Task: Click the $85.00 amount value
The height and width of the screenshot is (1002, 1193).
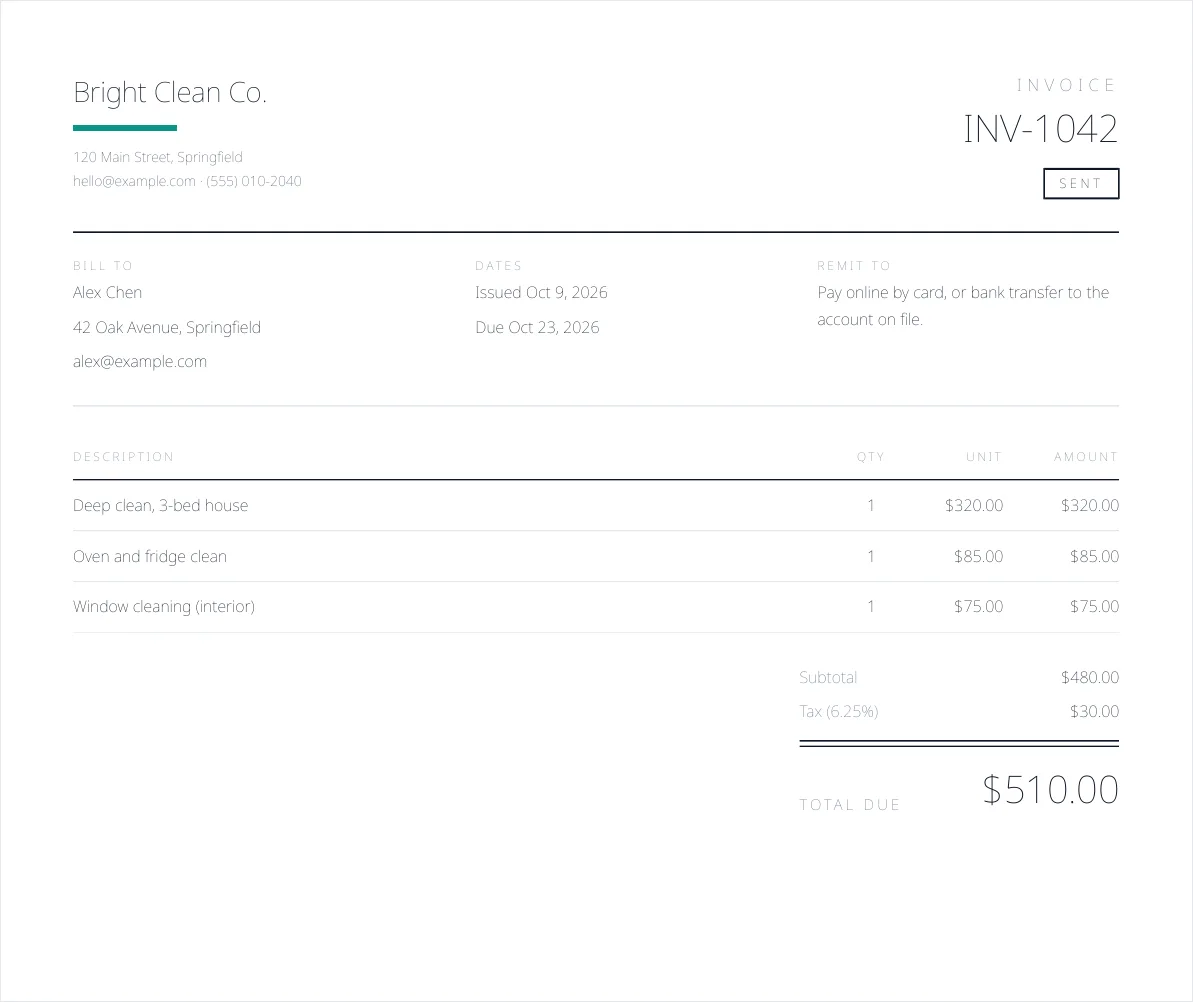Action: 1094,556
